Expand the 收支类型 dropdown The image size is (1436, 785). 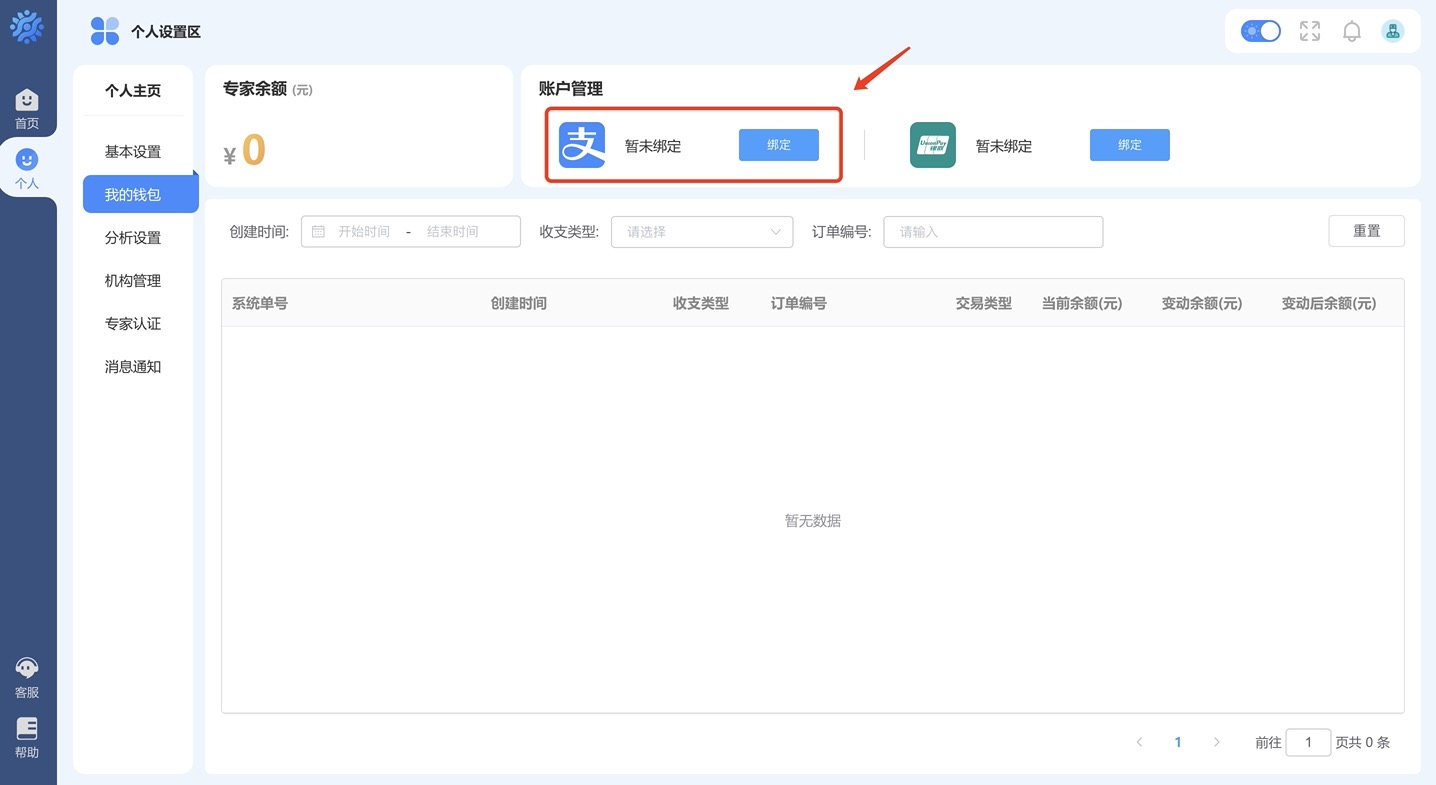coord(702,232)
